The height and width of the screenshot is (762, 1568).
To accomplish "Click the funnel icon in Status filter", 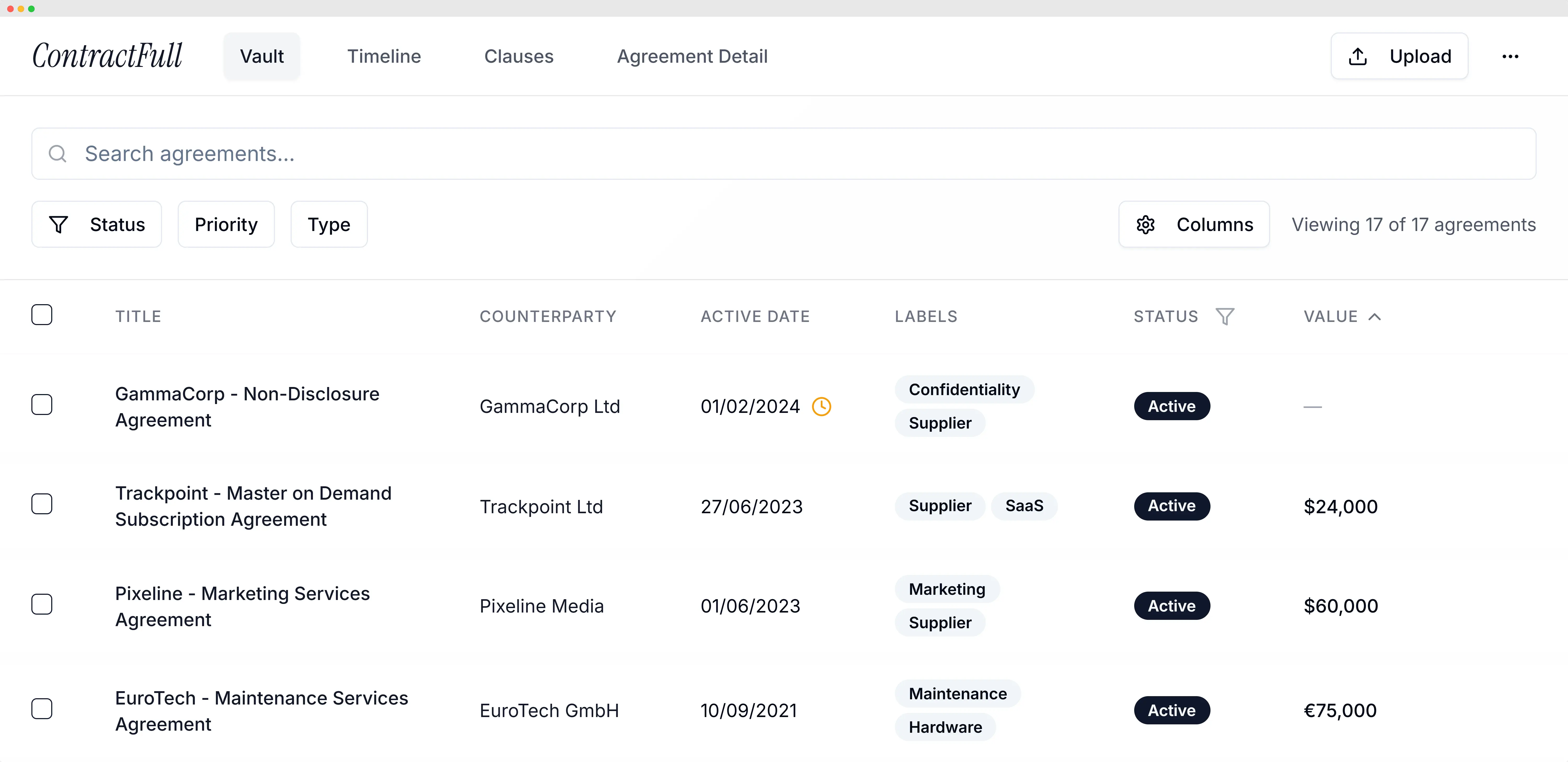I will coord(59,224).
